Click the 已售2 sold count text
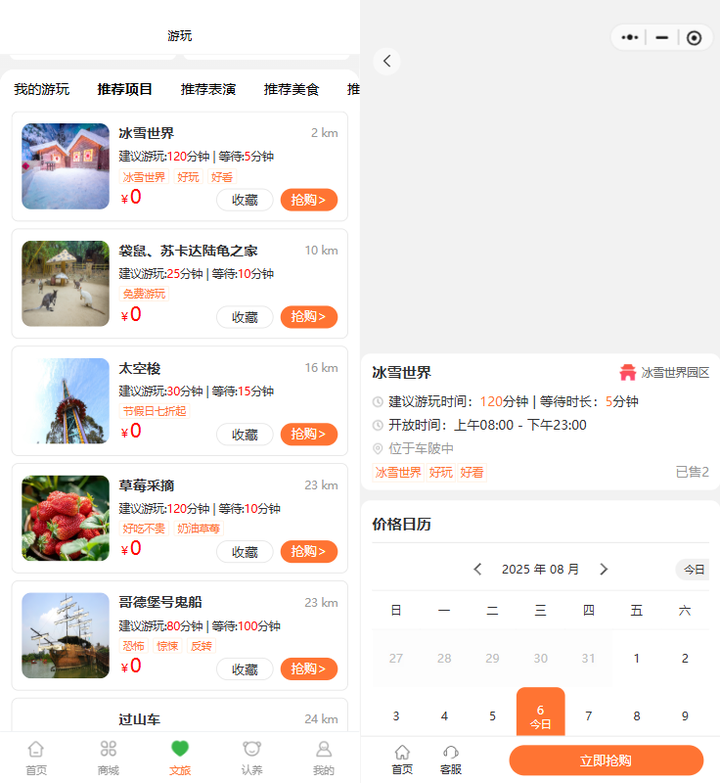 click(692, 472)
